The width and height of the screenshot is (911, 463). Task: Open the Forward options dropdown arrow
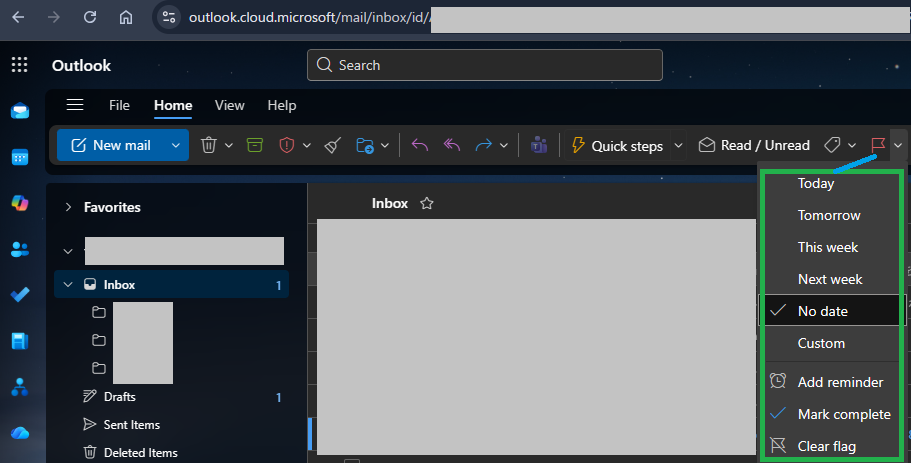(504, 145)
